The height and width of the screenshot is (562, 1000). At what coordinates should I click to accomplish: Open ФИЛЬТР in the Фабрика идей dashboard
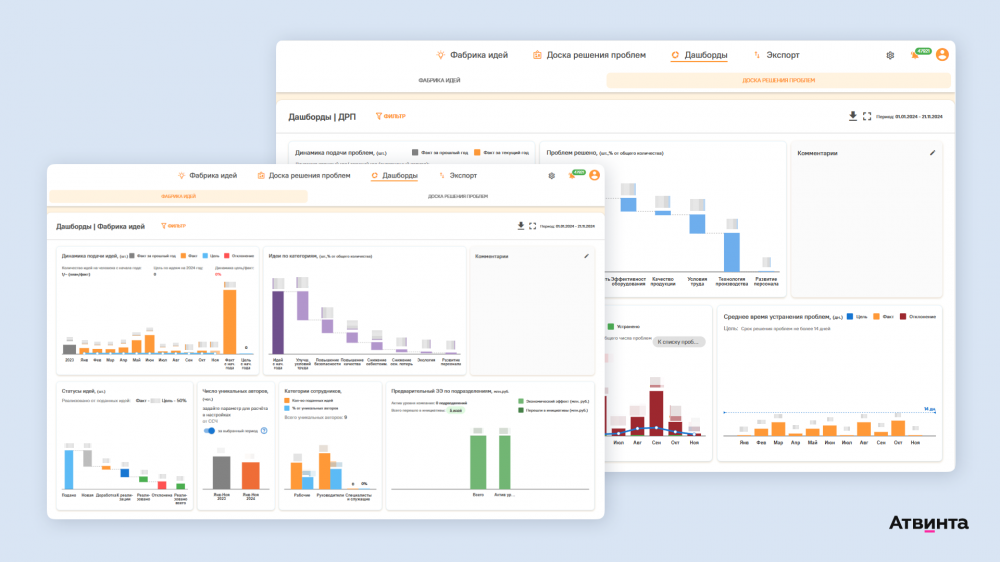[173, 226]
